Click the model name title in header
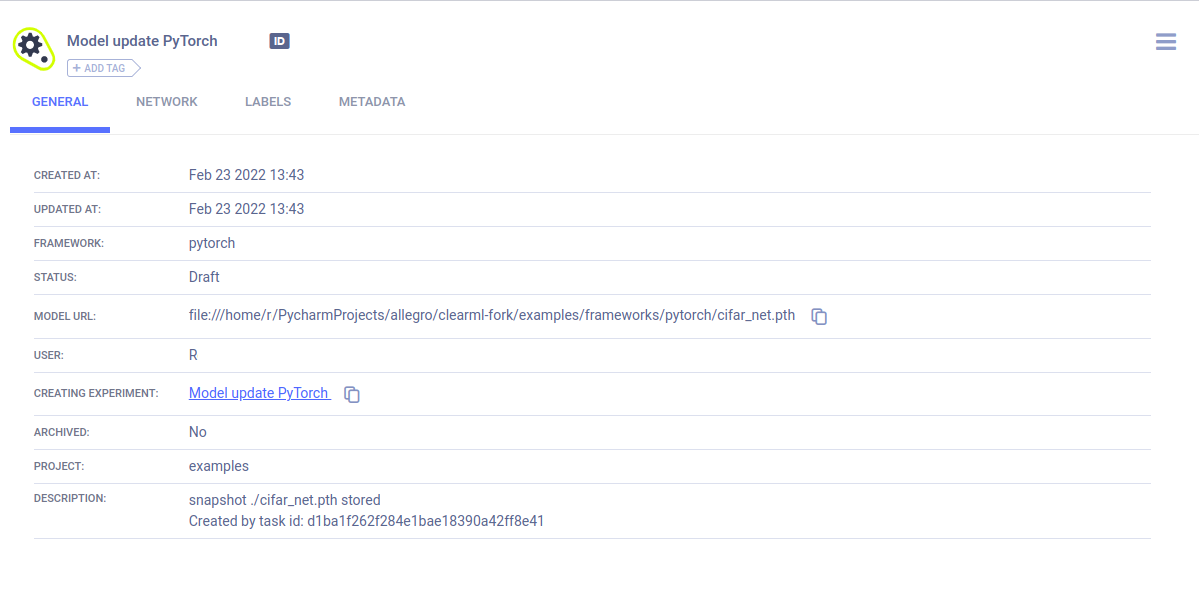Viewport: 1199px width, 594px height. coord(142,41)
